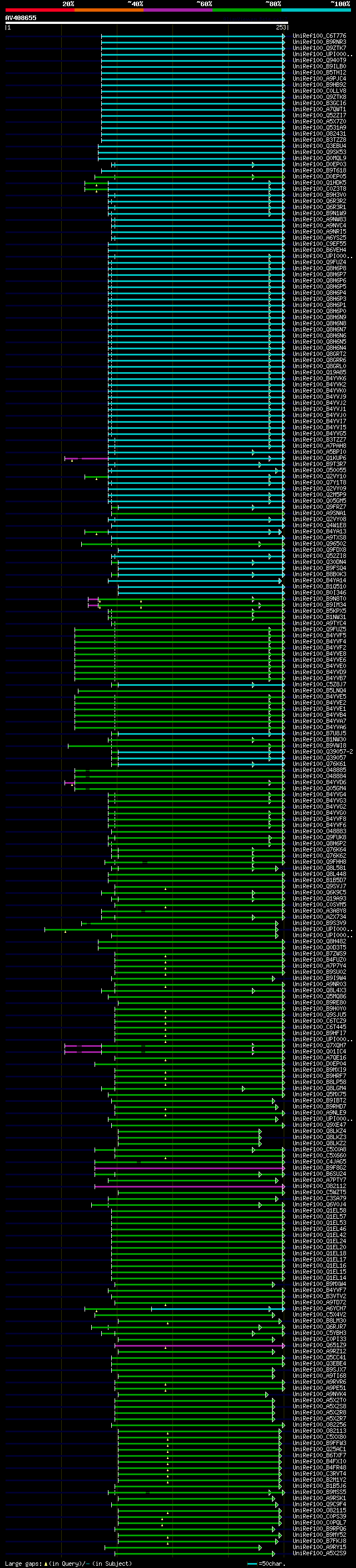356x1568 pixels.
Task: Click the UniRef100_C5X660 label
Action: (x=319, y=1155)
